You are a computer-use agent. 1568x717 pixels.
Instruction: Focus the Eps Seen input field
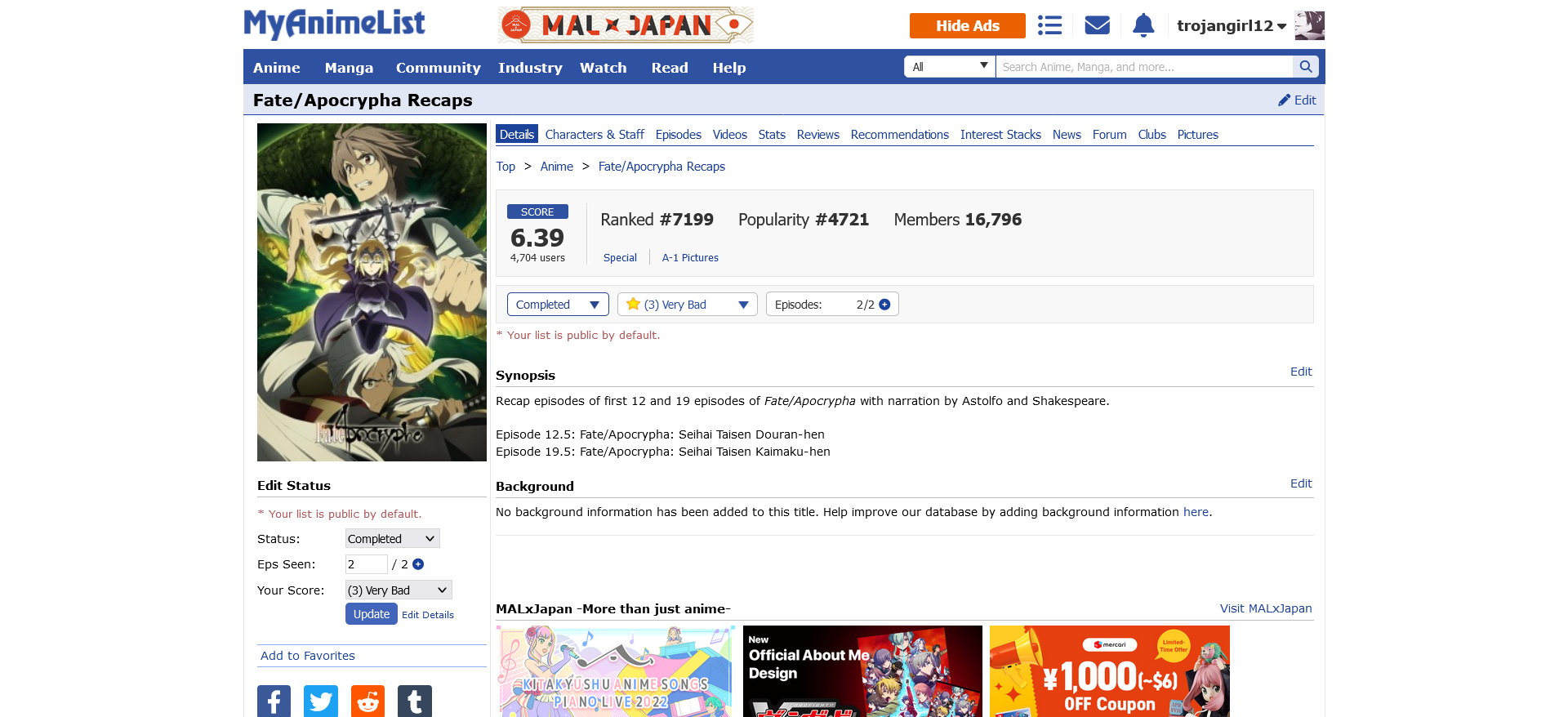tap(367, 564)
